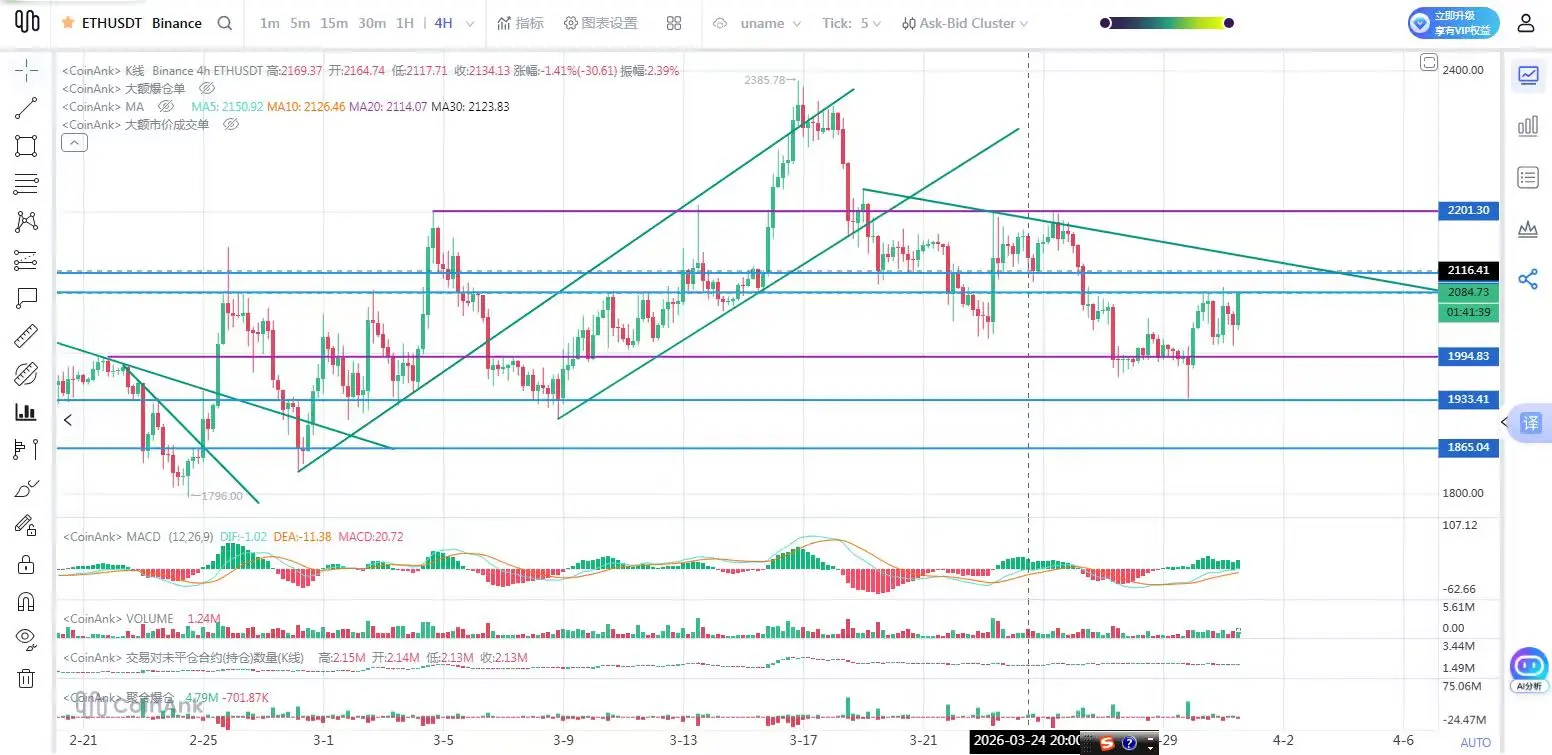The height and width of the screenshot is (755, 1552).
Task: Collapse the right sidebar arrow
Action: click(x=1504, y=422)
